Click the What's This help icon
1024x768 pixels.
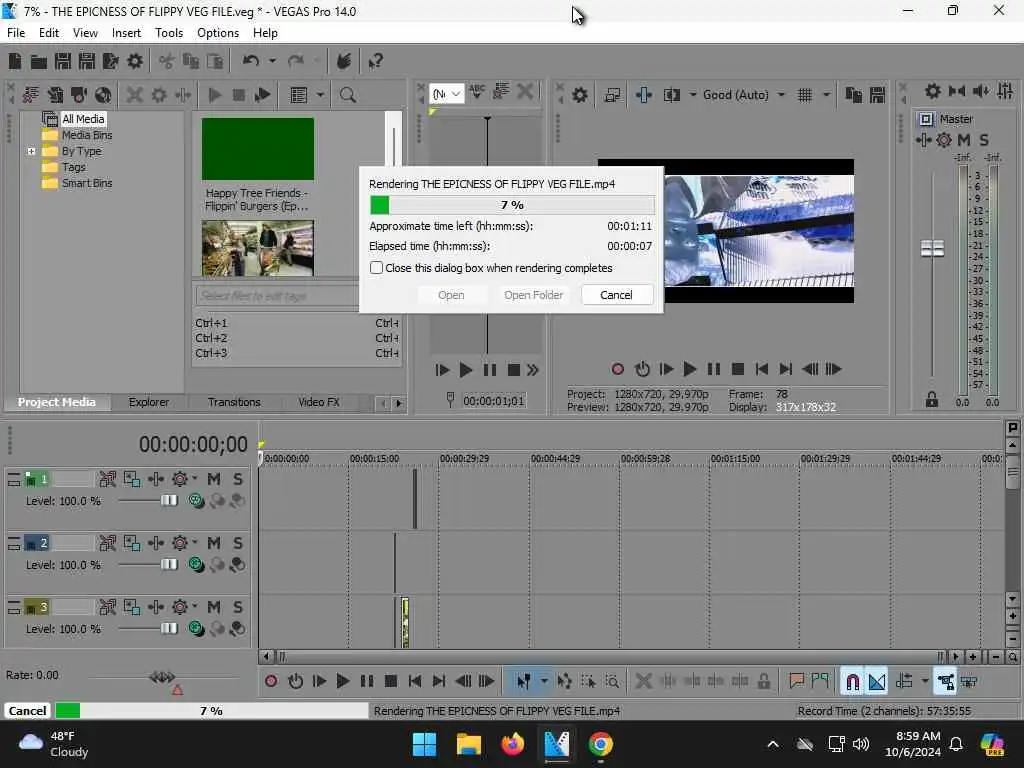click(x=375, y=61)
